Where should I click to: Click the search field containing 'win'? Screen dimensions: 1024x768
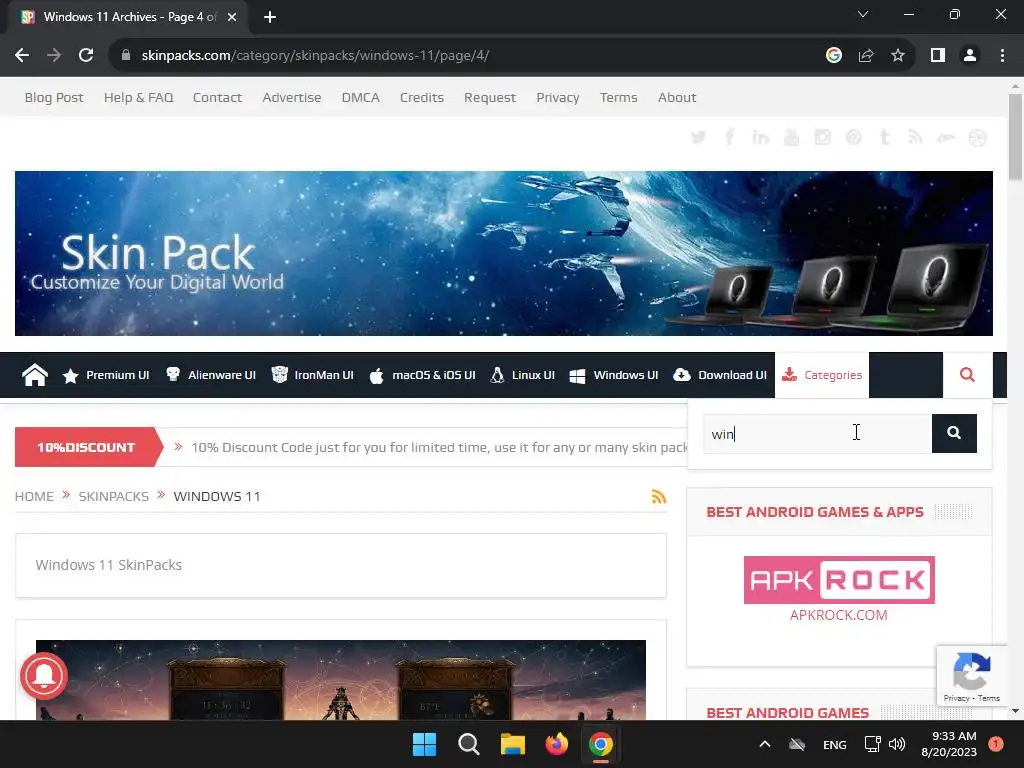click(817, 434)
